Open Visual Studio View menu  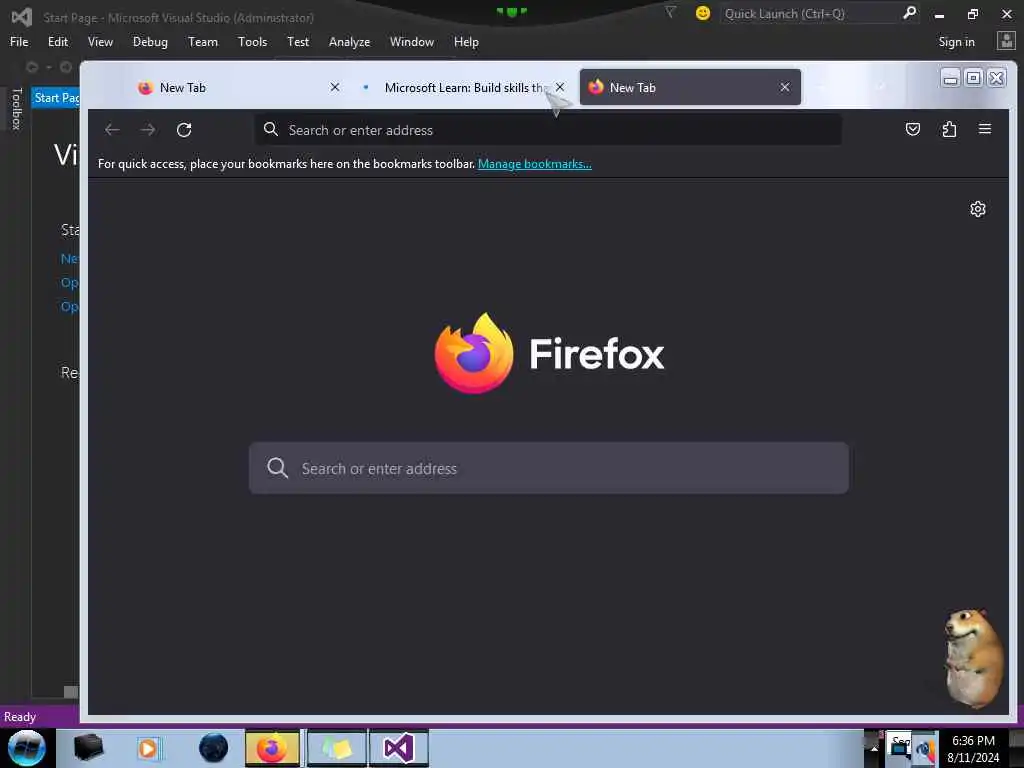pyautogui.click(x=100, y=42)
